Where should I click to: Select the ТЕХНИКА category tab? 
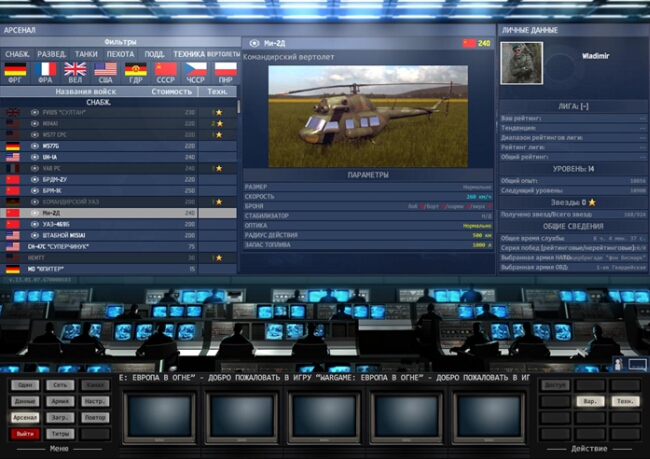[189, 54]
